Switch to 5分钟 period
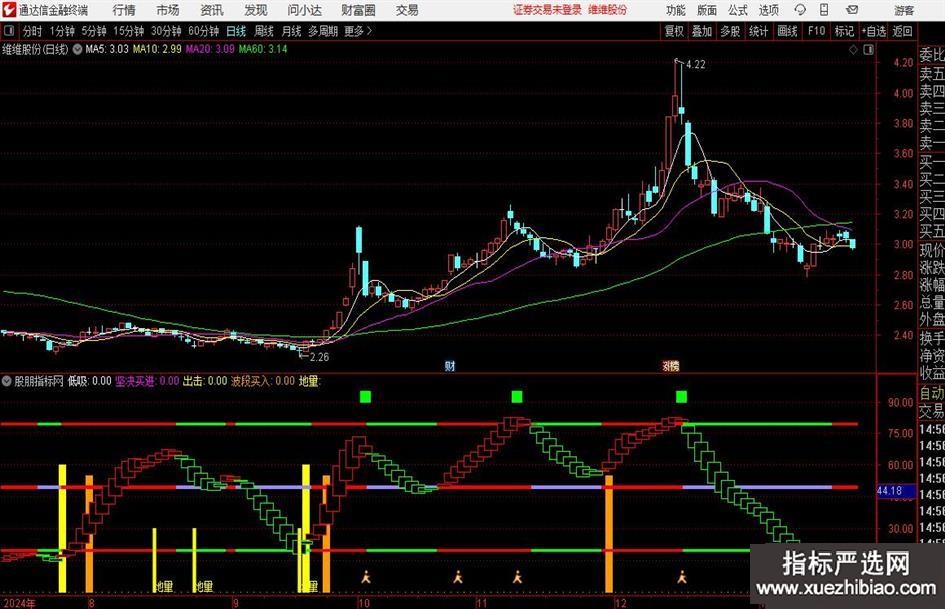 coord(94,31)
